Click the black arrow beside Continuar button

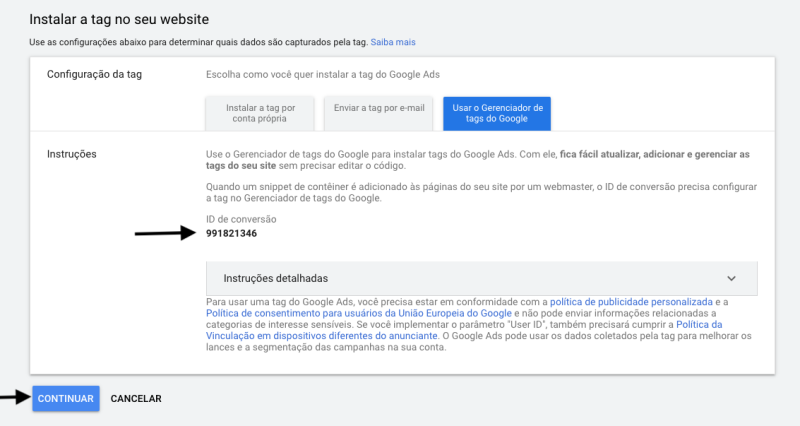pos(13,397)
